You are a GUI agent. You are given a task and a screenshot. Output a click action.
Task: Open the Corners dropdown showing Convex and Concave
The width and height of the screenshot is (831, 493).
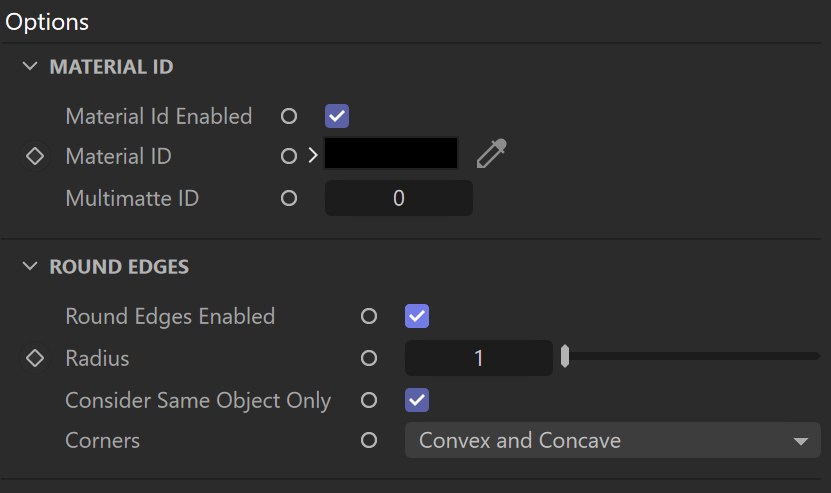[613, 441]
